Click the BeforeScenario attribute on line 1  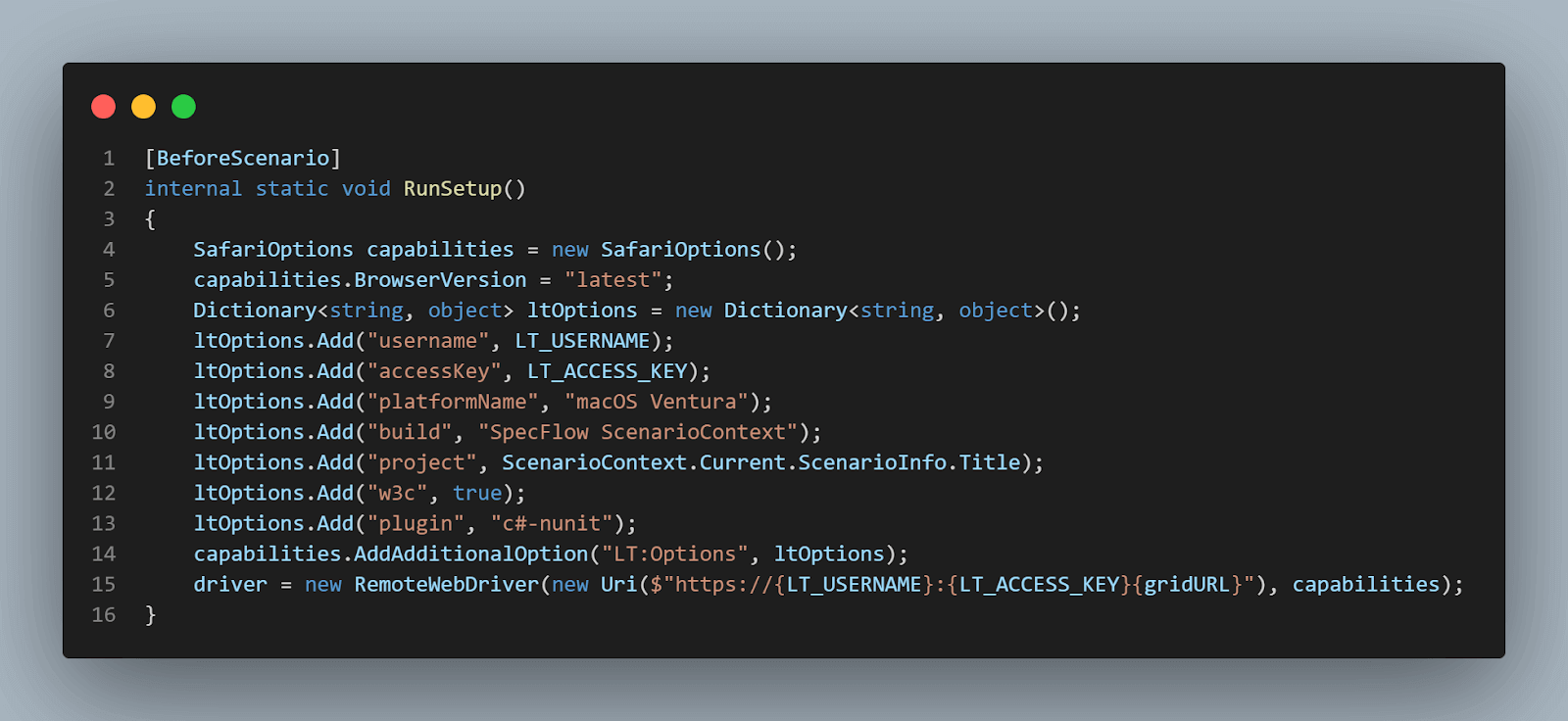(x=243, y=159)
